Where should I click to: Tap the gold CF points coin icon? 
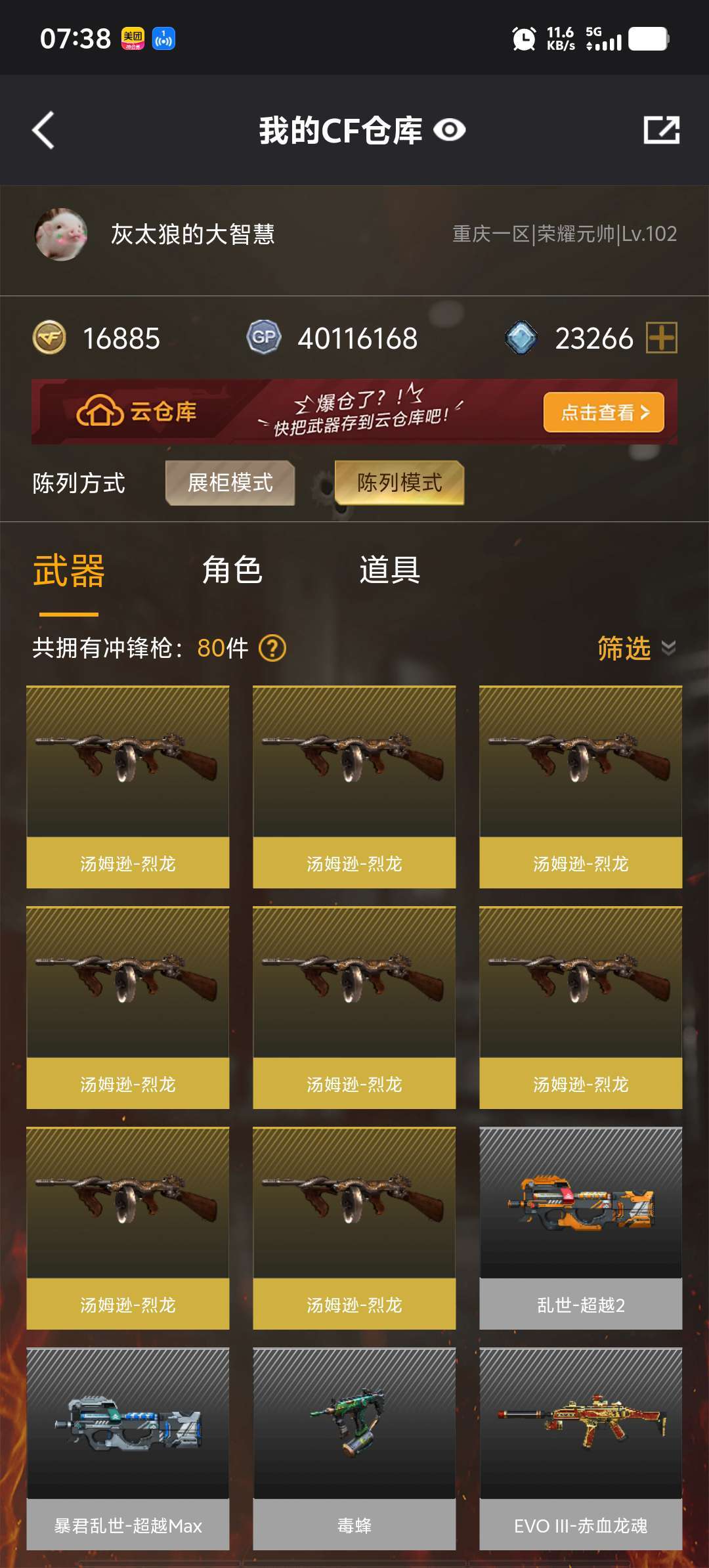pyautogui.click(x=49, y=338)
